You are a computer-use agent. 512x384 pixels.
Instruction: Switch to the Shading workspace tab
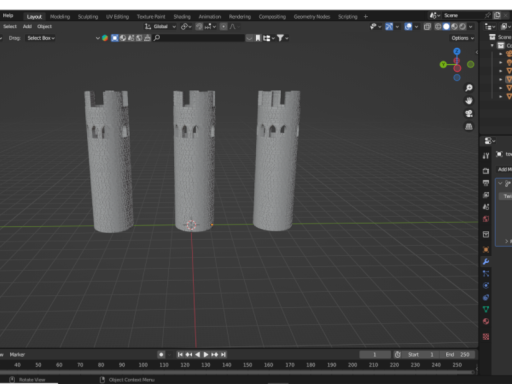tap(182, 17)
